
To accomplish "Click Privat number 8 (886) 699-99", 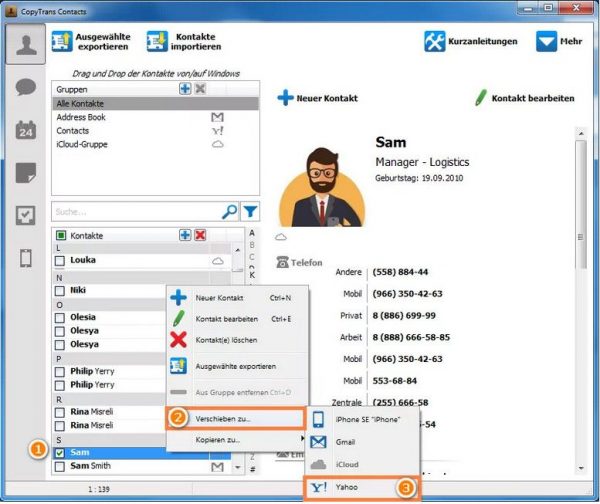I will (404, 315).
